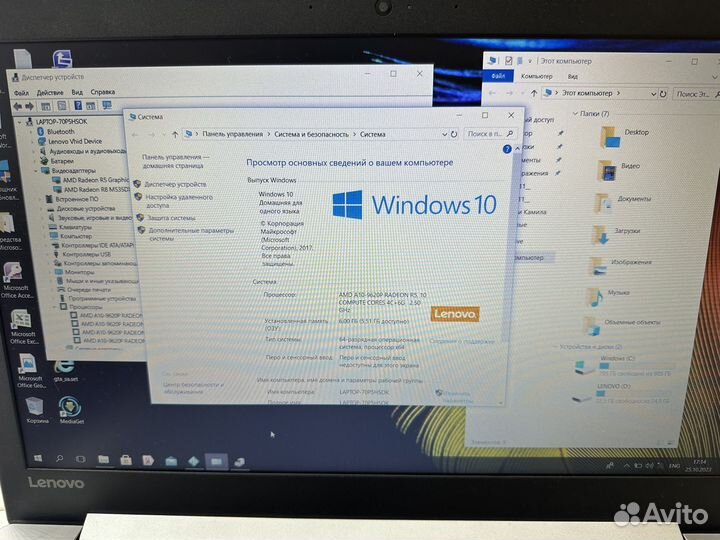The height and width of the screenshot is (540, 720).
Task: Open Explorer address bar history dropdown
Action: [x=653, y=94]
